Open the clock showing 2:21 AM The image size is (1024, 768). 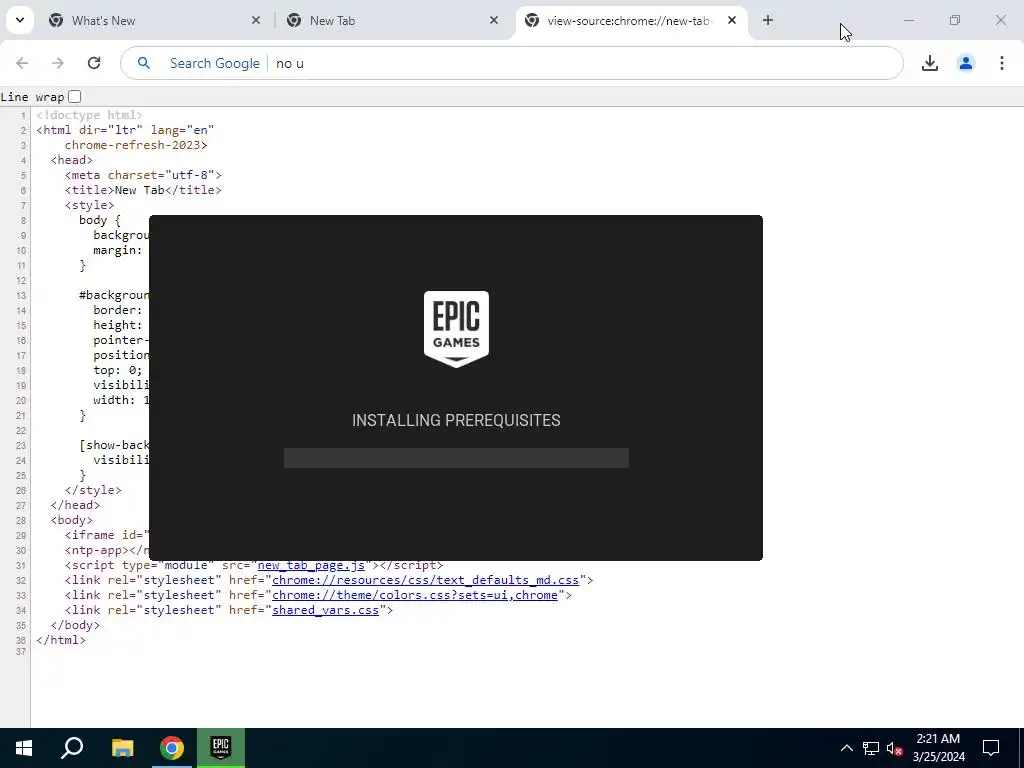[938, 748]
